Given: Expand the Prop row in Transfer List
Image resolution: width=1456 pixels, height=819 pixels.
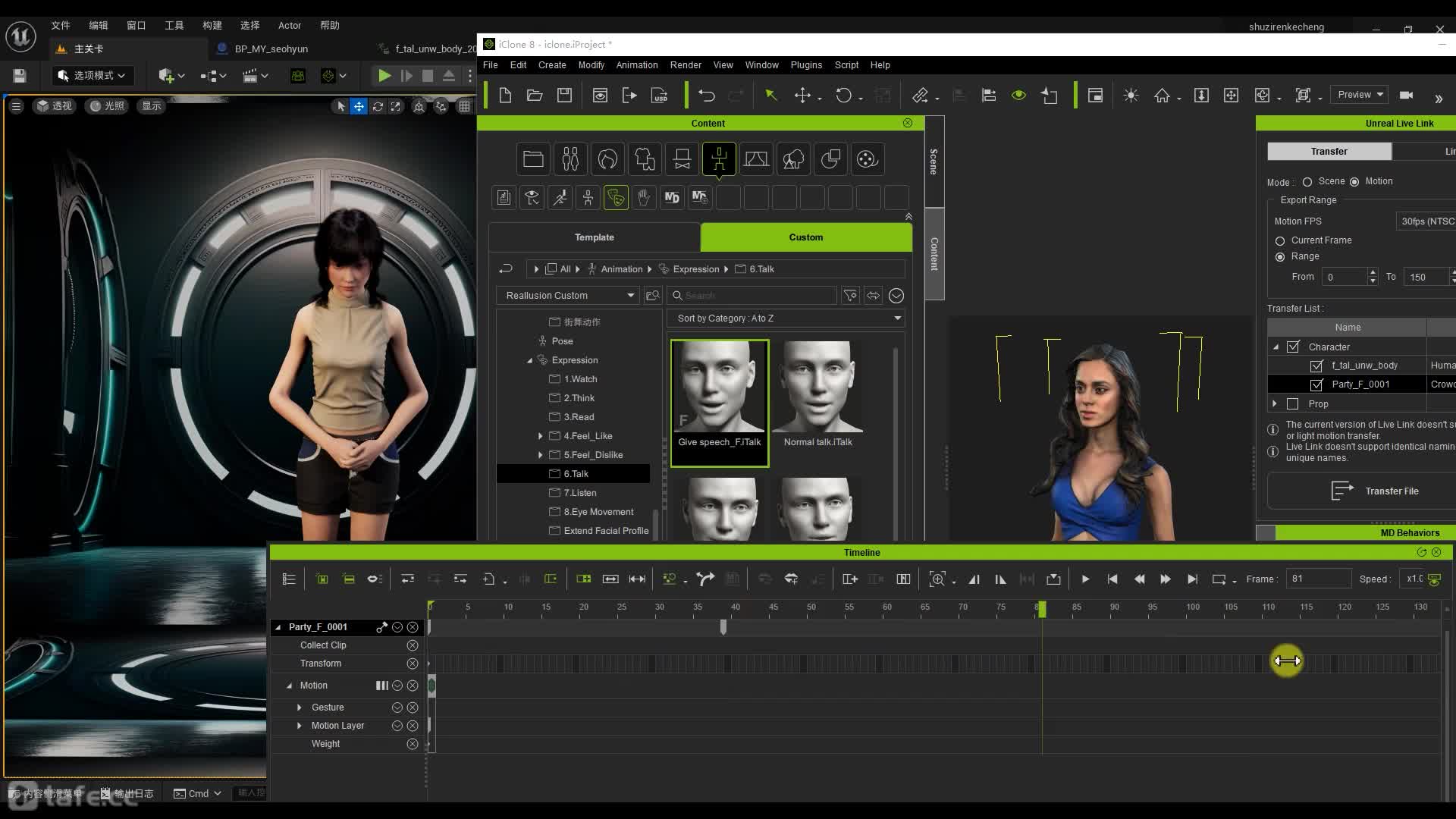Looking at the screenshot, I should point(1274,404).
